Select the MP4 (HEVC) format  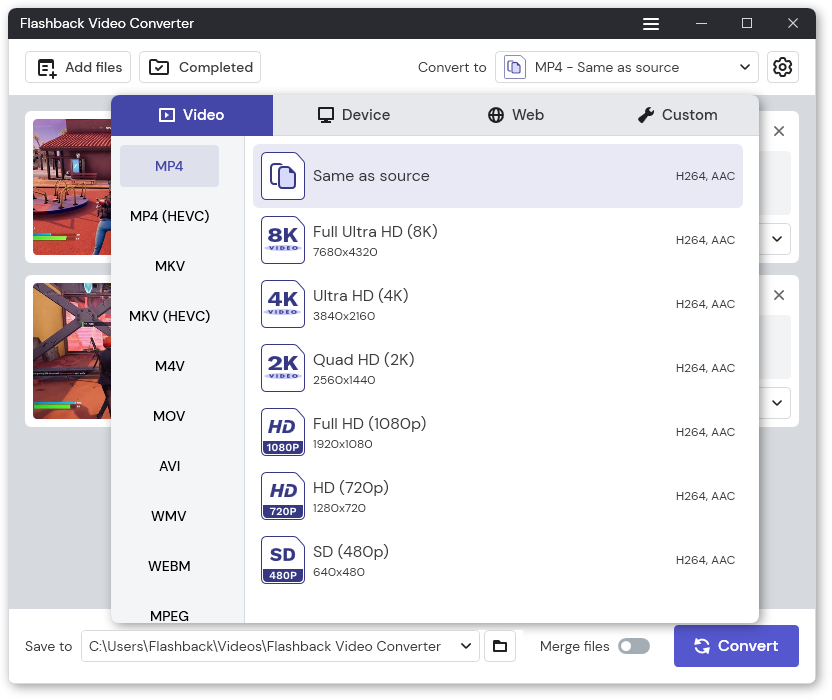point(169,216)
